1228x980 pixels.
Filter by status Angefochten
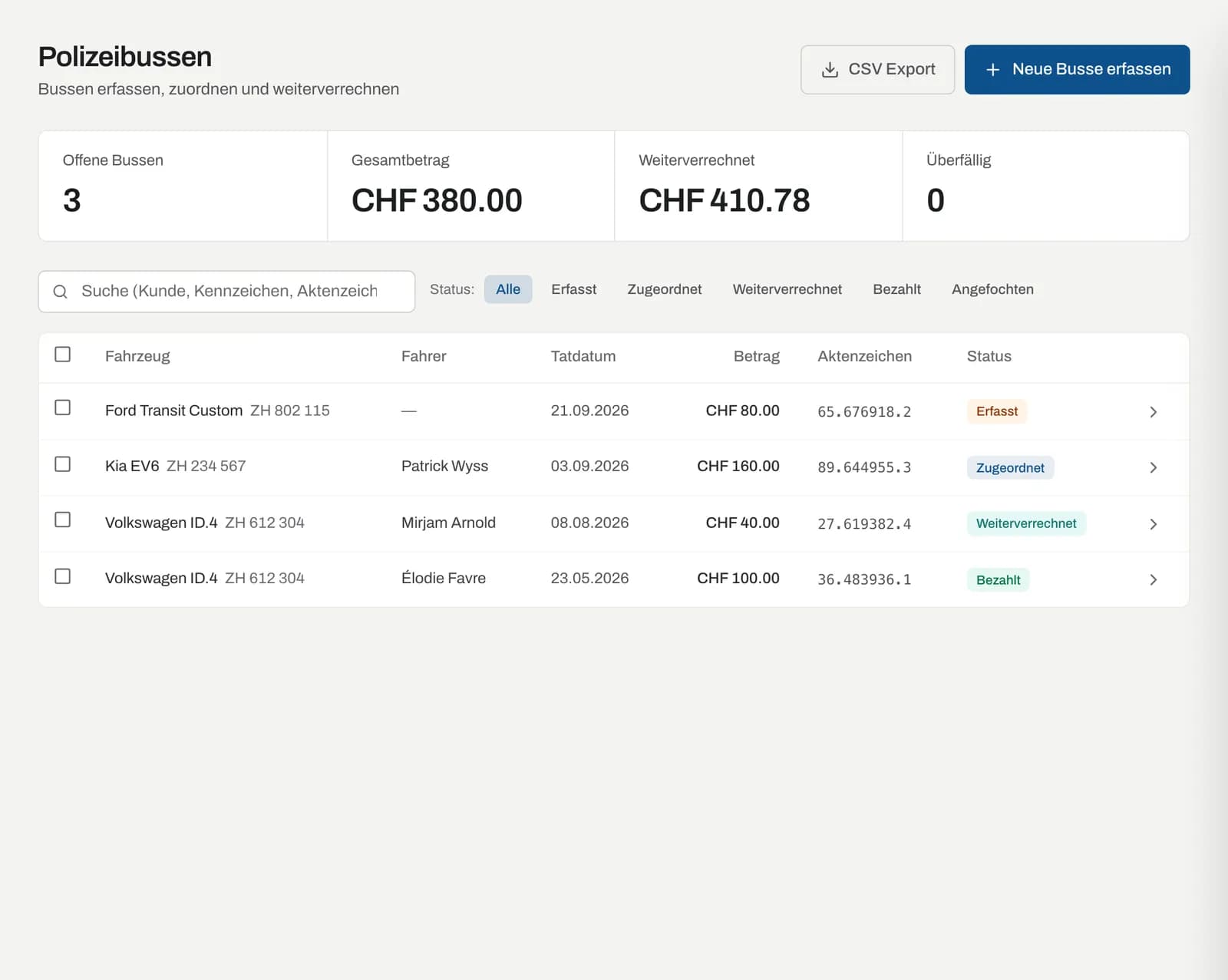992,289
